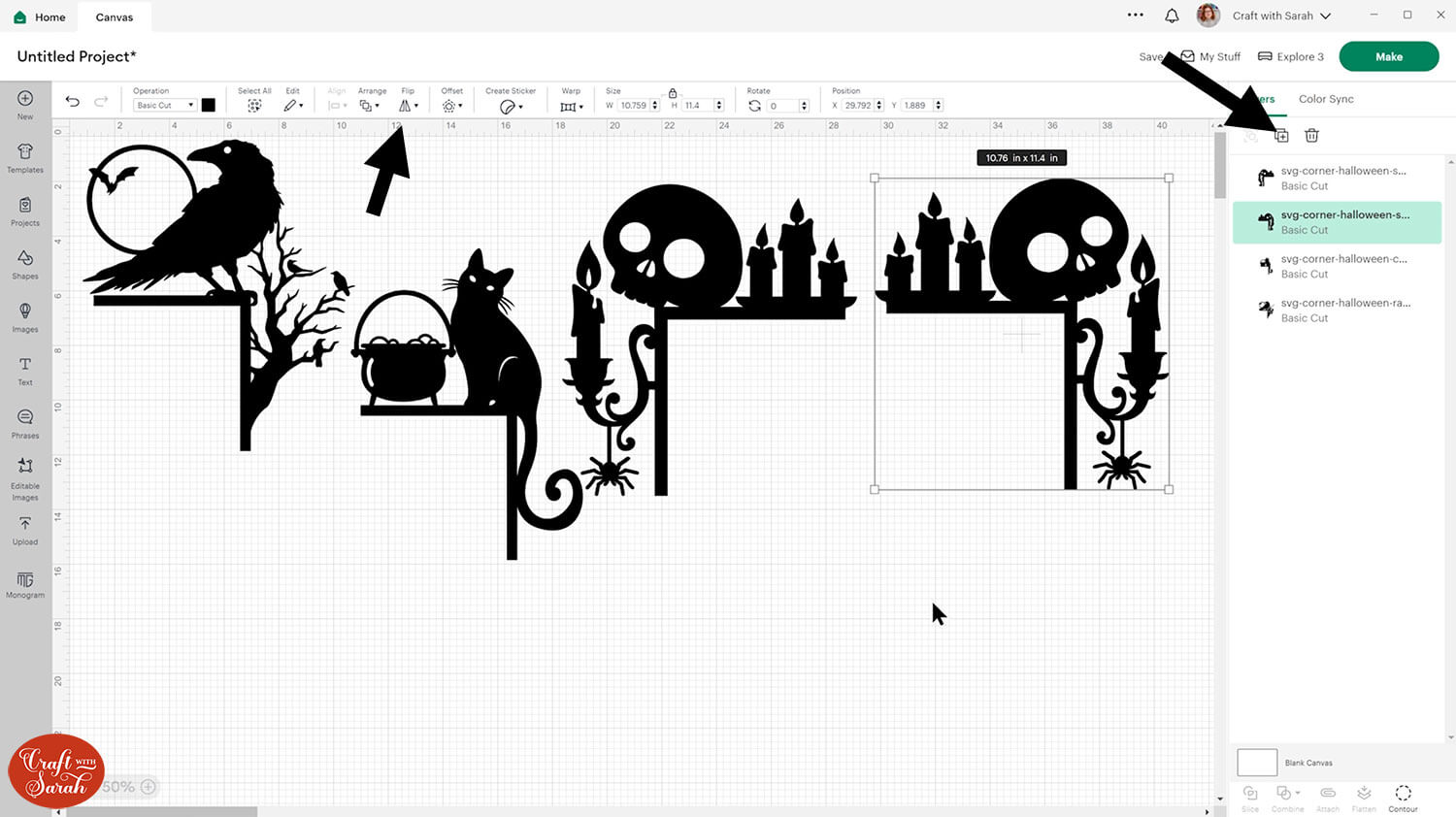Click the black operation color swatch
The image size is (1456, 817).
[x=208, y=105]
